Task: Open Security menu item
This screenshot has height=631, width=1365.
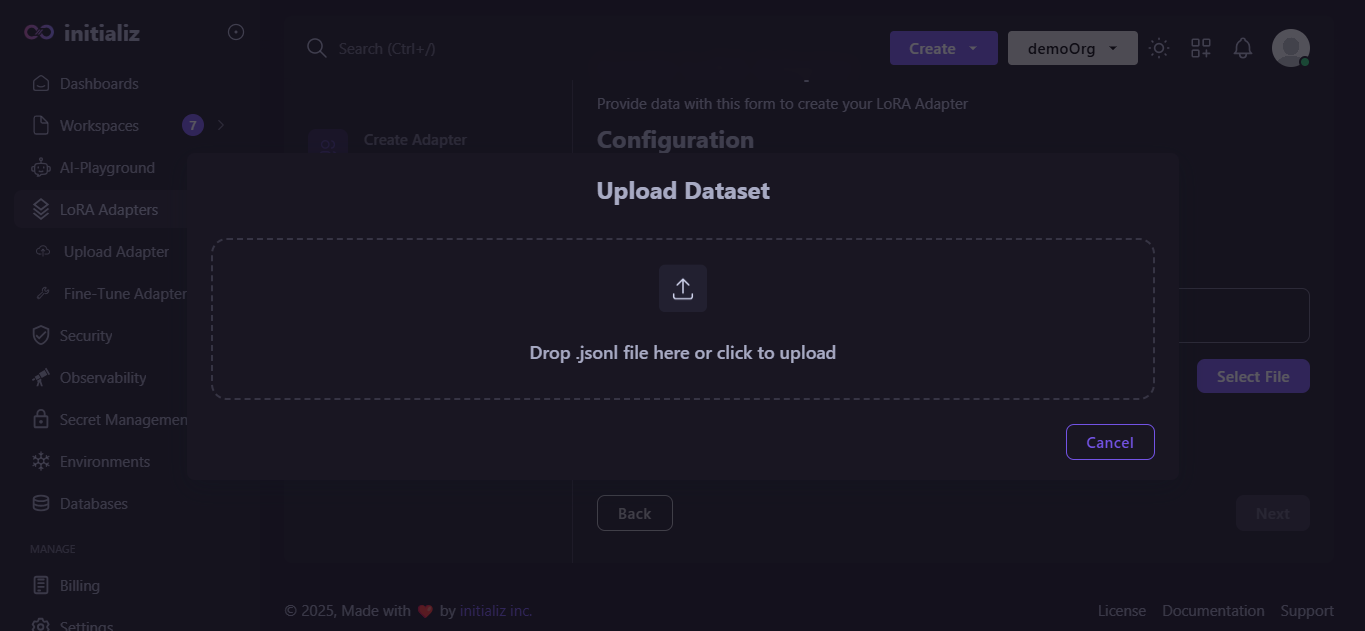Action: click(x=86, y=336)
